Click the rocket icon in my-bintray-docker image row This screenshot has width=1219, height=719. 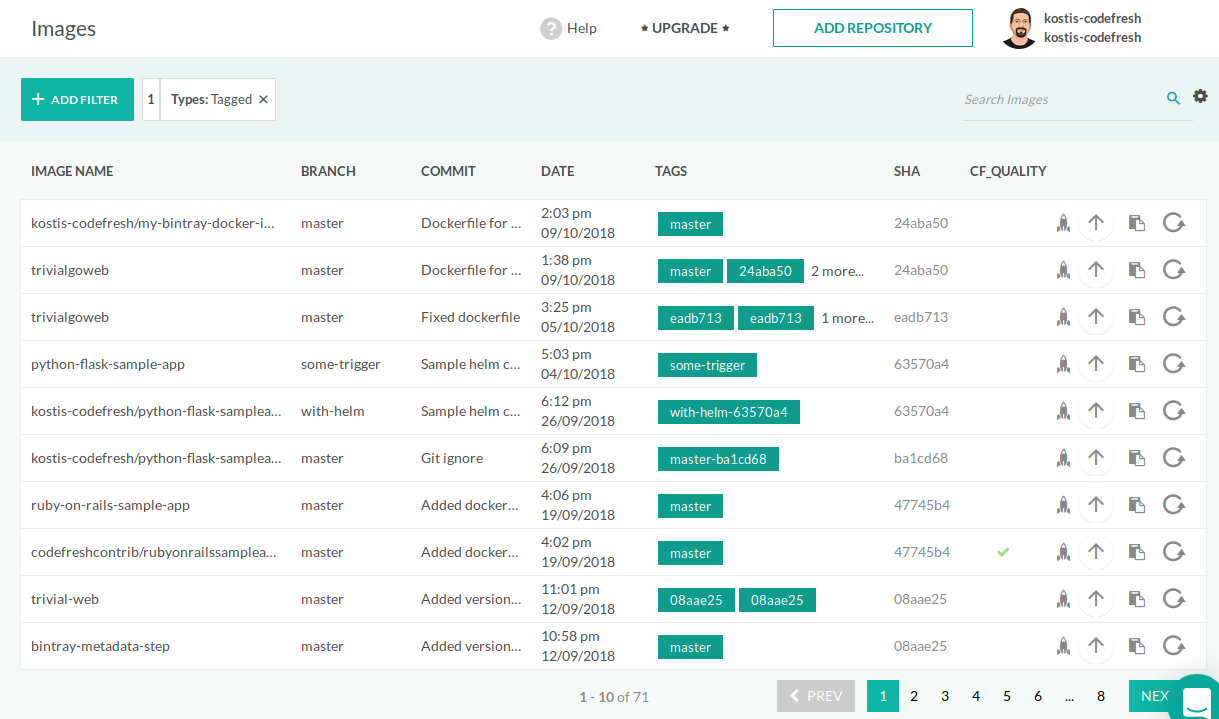1063,223
